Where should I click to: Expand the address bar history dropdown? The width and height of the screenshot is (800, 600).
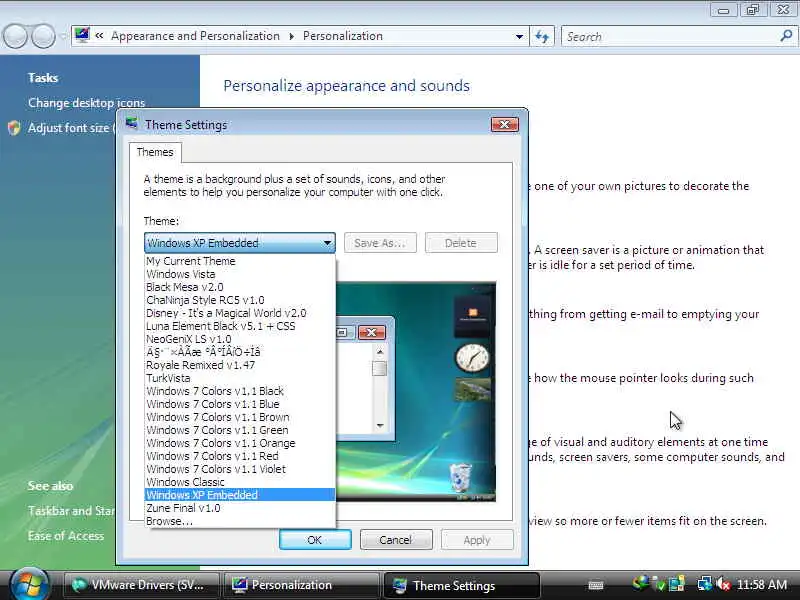(519, 36)
